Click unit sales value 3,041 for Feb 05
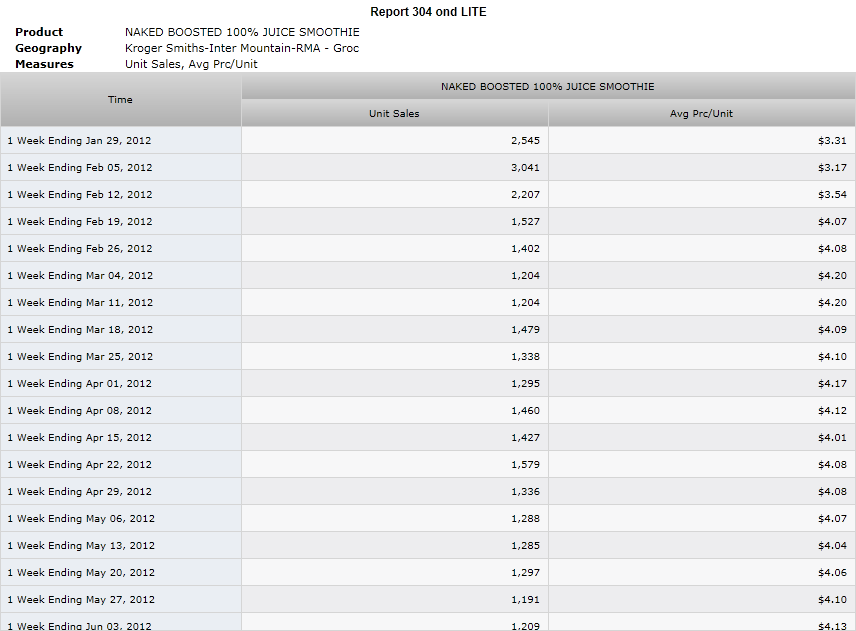 (x=525, y=168)
